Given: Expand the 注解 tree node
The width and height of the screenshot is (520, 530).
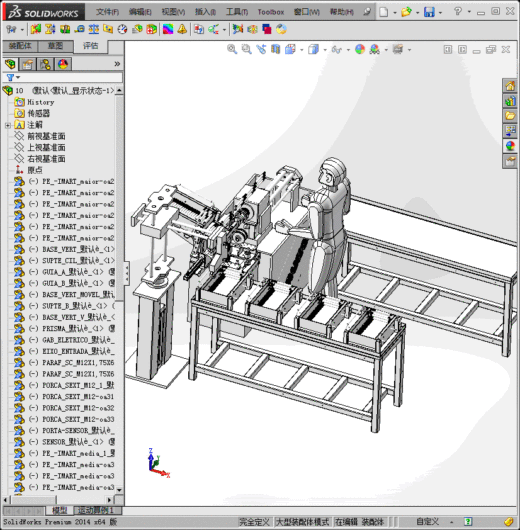Looking at the screenshot, I should 7,125.
